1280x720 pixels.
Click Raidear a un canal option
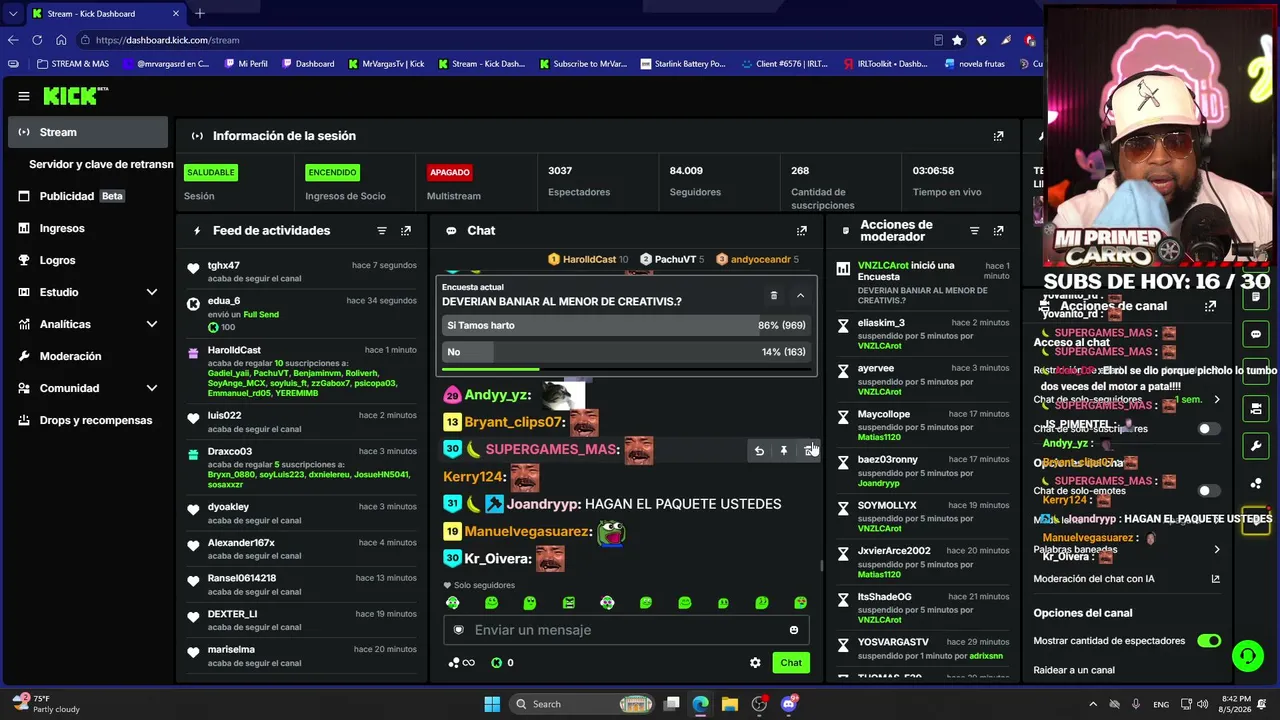coord(1074,670)
